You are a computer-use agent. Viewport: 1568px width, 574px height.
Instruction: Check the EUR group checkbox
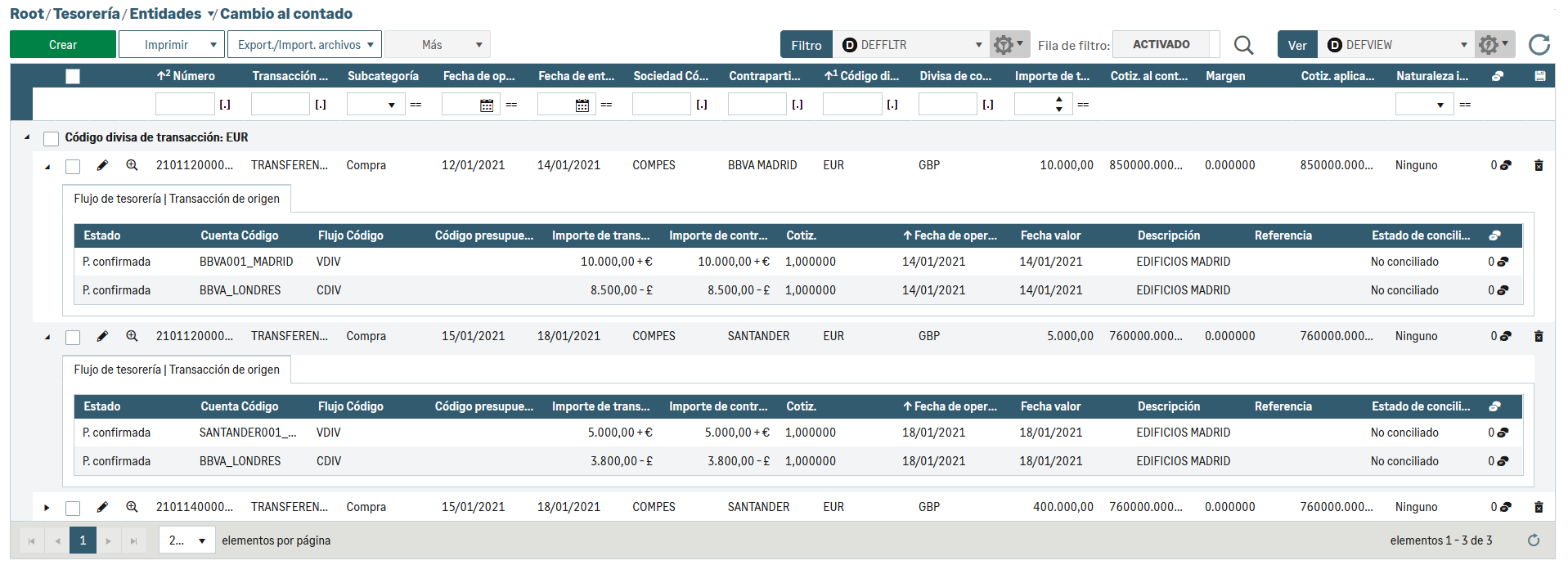tap(52, 138)
